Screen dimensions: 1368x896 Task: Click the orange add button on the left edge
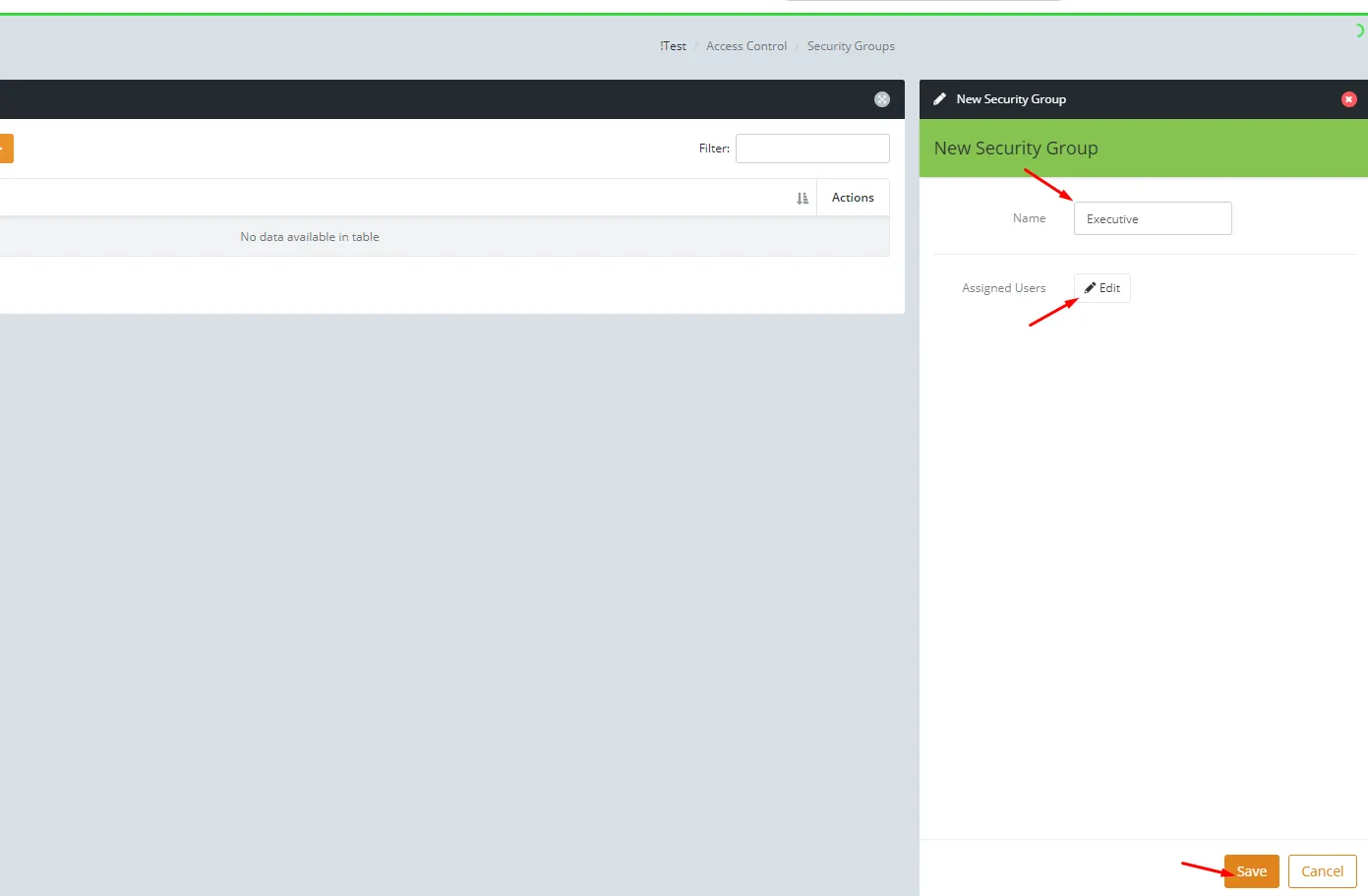4,149
